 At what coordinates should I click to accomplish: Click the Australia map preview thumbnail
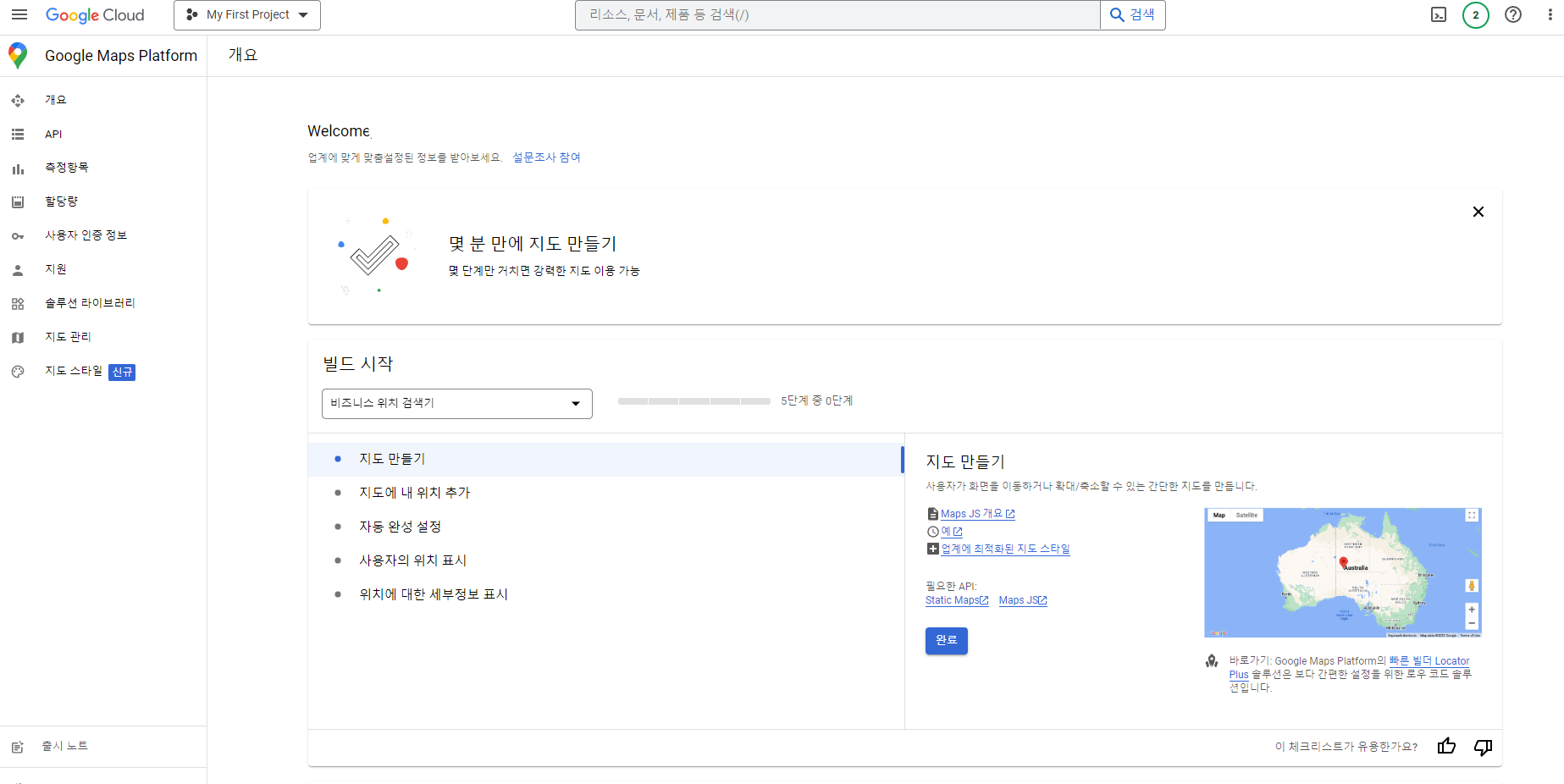[x=1343, y=572]
